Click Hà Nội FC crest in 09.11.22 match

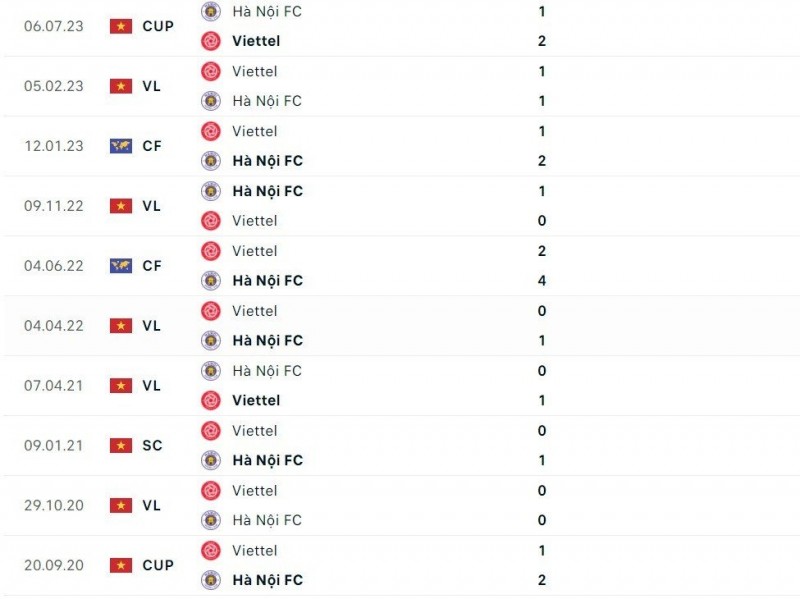[x=211, y=191]
